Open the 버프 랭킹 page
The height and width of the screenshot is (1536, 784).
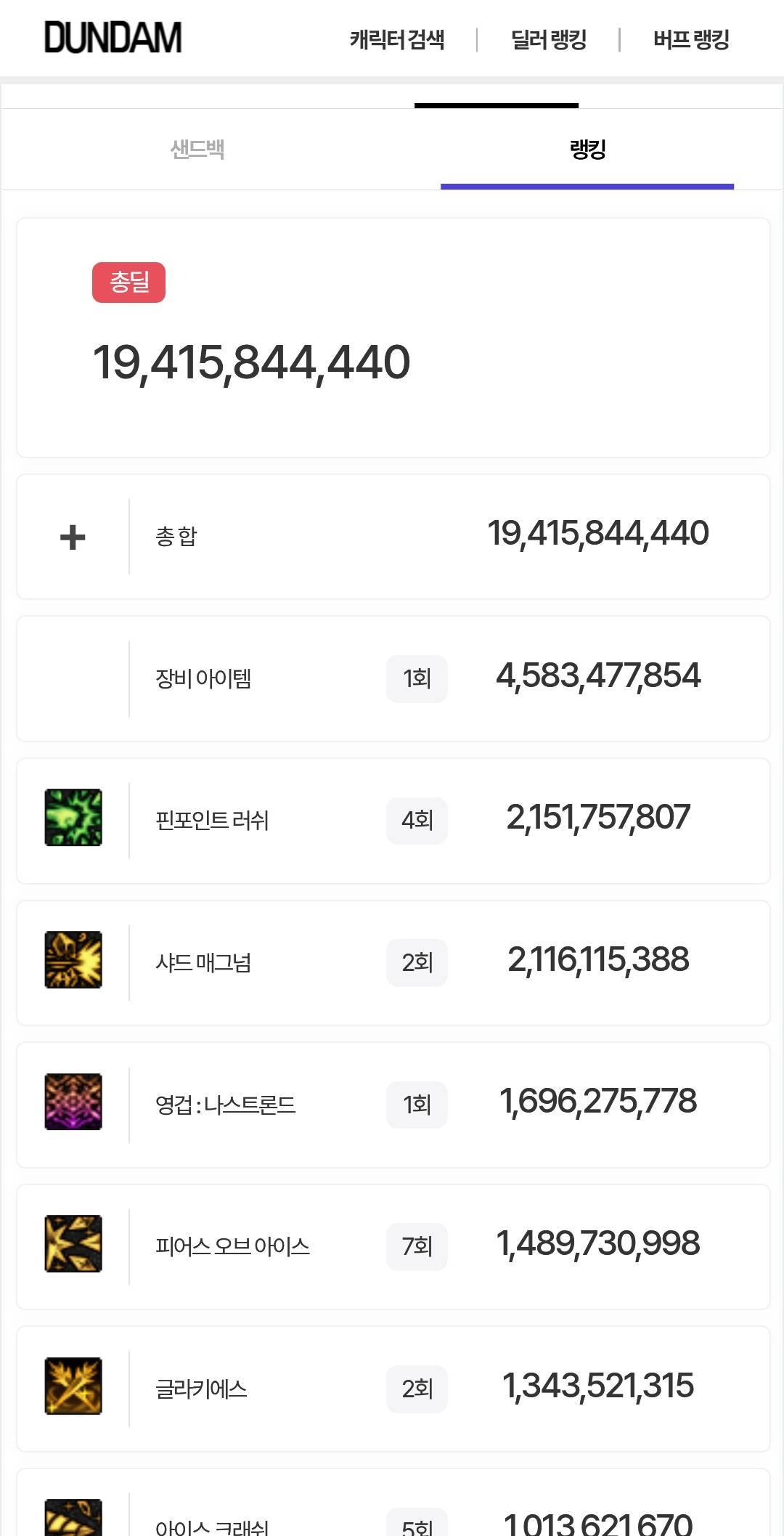pos(691,39)
